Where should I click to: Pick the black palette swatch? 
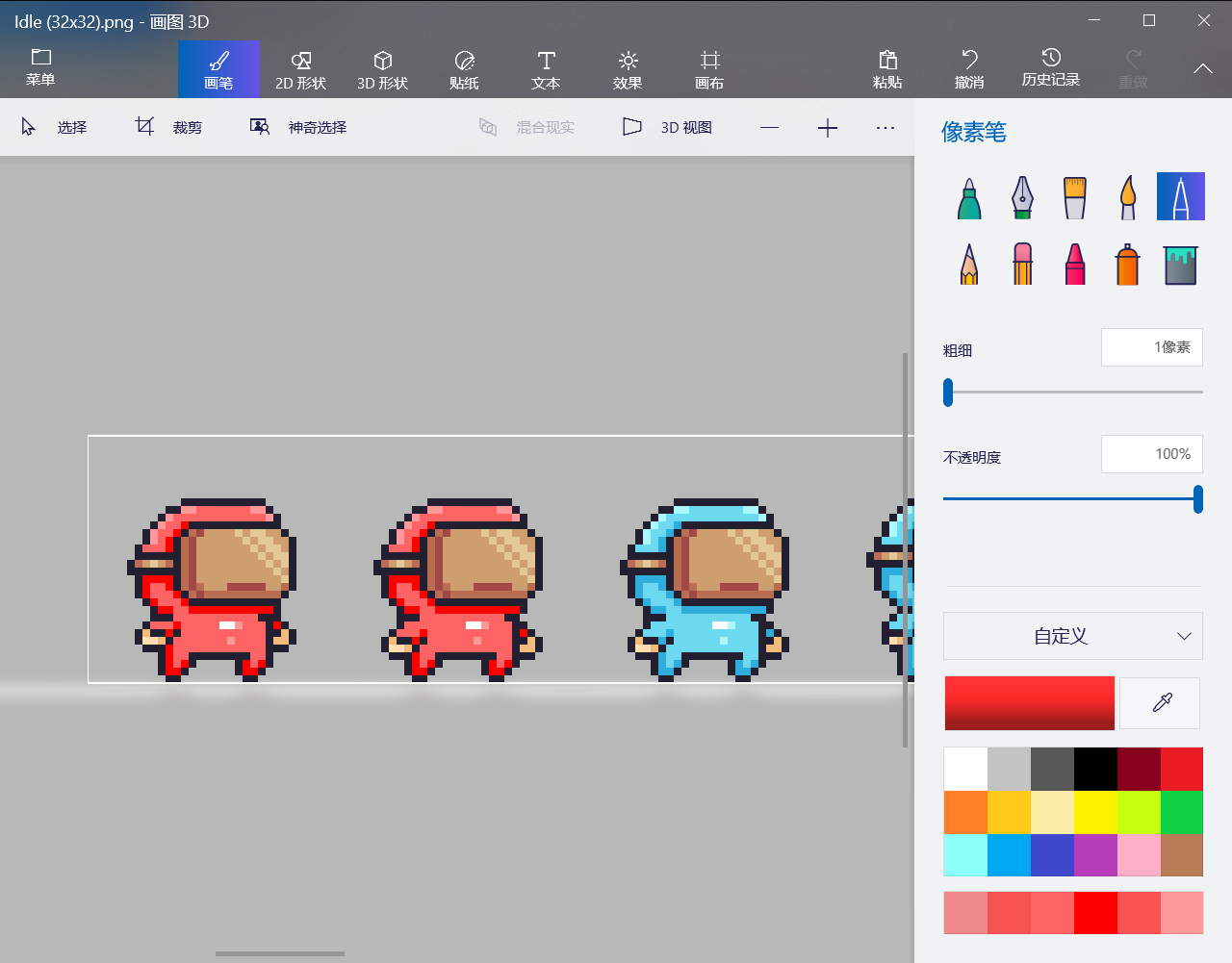[1095, 769]
